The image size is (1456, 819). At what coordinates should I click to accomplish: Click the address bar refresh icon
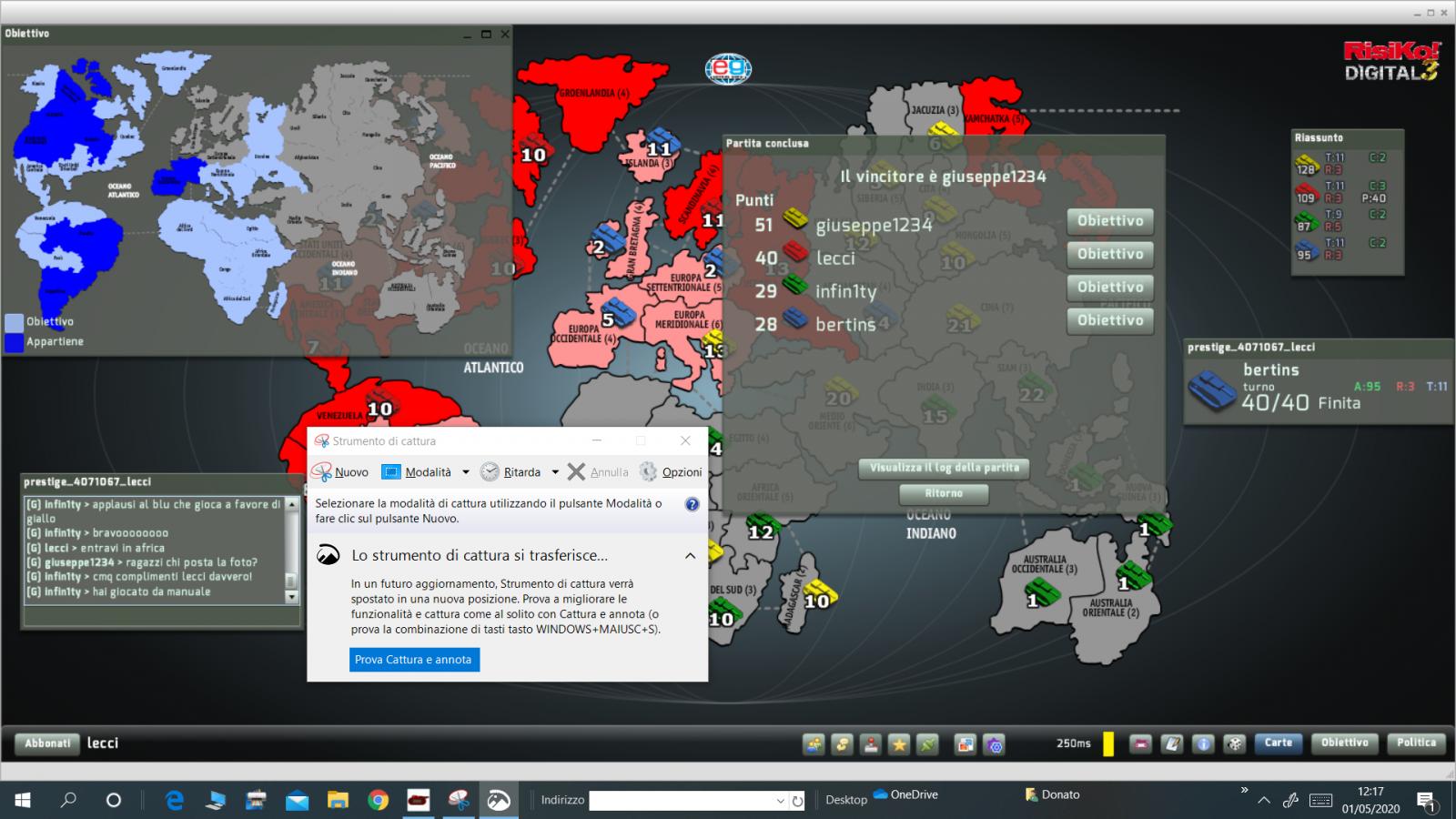tap(798, 801)
